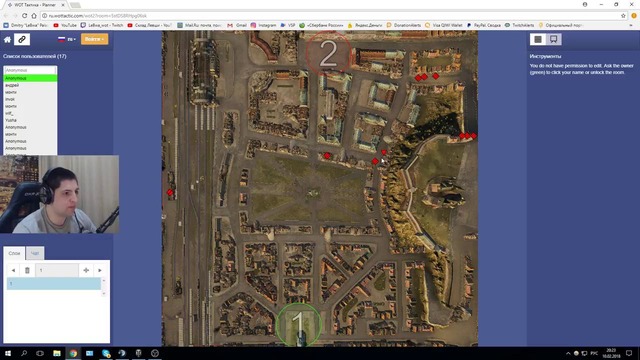Open the LeBwa_wot Twitch bookmark
Image resolution: width=640 pixels, height=360 pixels.
102,25
